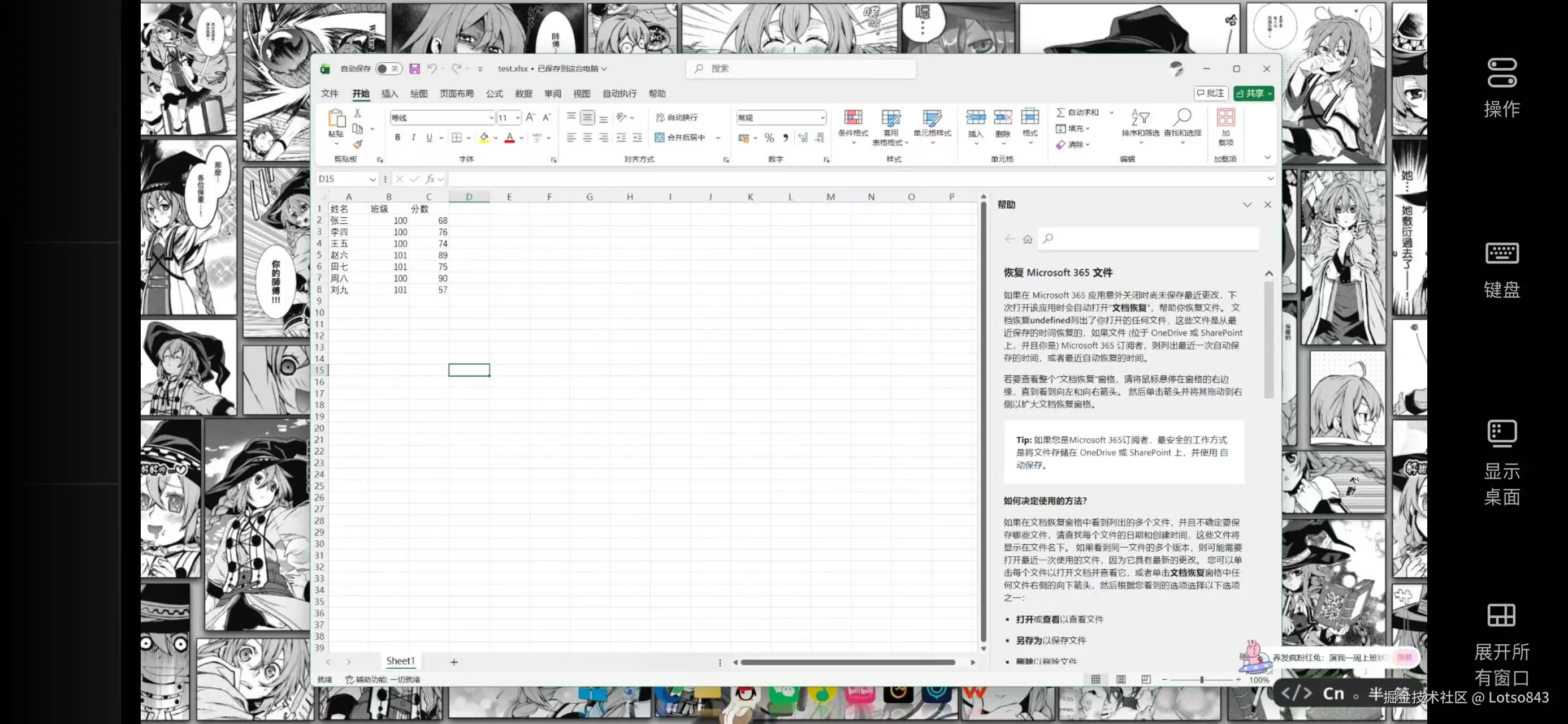This screenshot has width=1568, height=724.
Task: Click the zoom slider handle
Action: click(1202, 679)
